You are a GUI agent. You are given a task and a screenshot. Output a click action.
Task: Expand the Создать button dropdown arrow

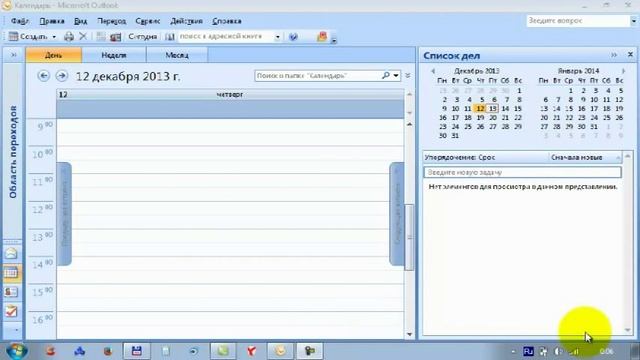(54, 37)
